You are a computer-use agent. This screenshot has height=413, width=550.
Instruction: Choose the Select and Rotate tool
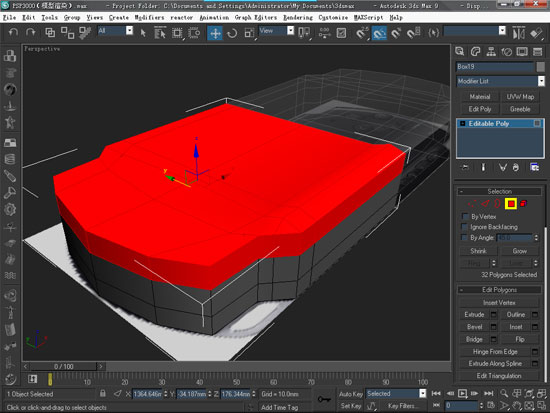[x=232, y=33]
